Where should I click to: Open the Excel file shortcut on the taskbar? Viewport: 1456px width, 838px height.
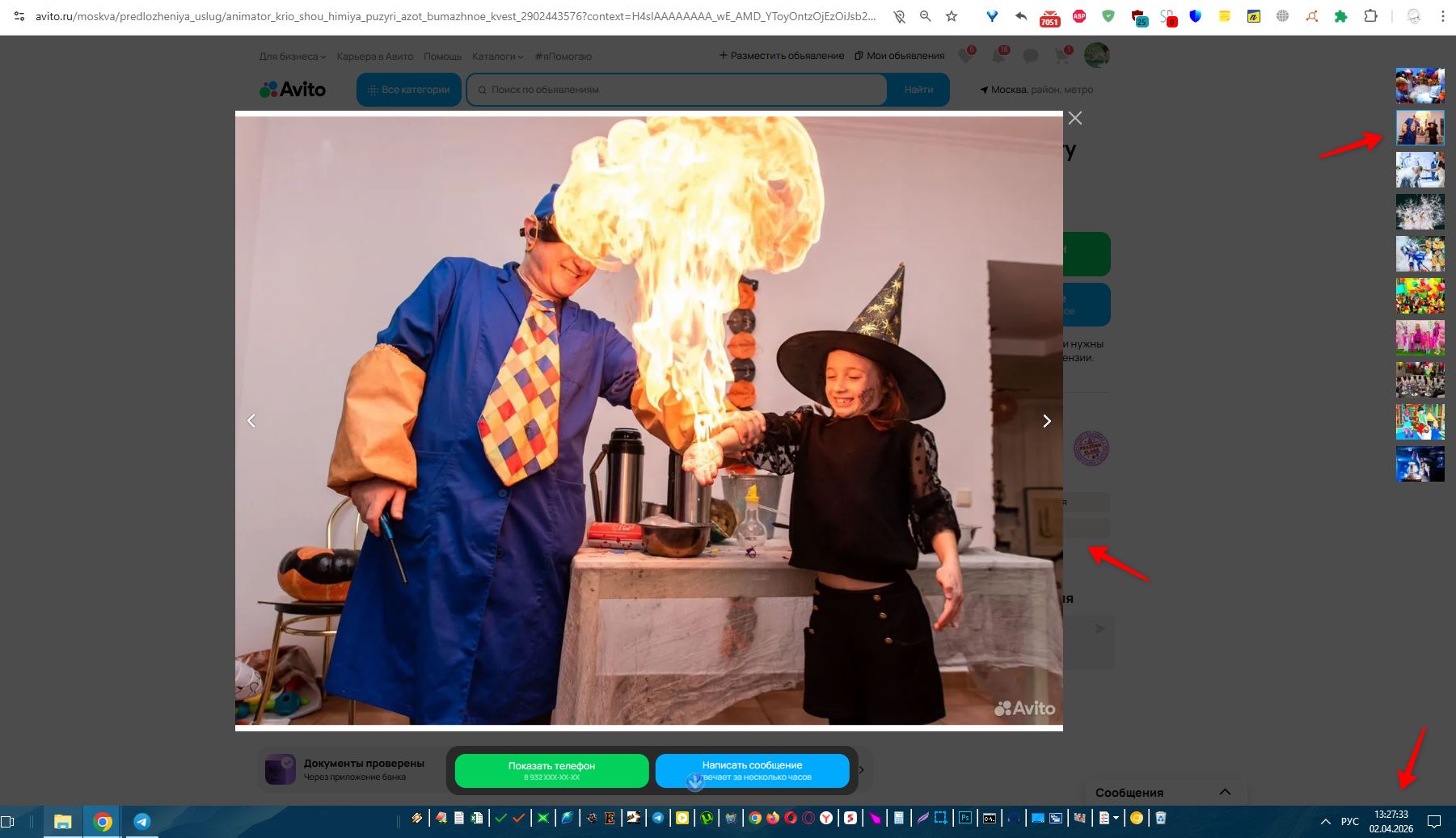coord(477,819)
